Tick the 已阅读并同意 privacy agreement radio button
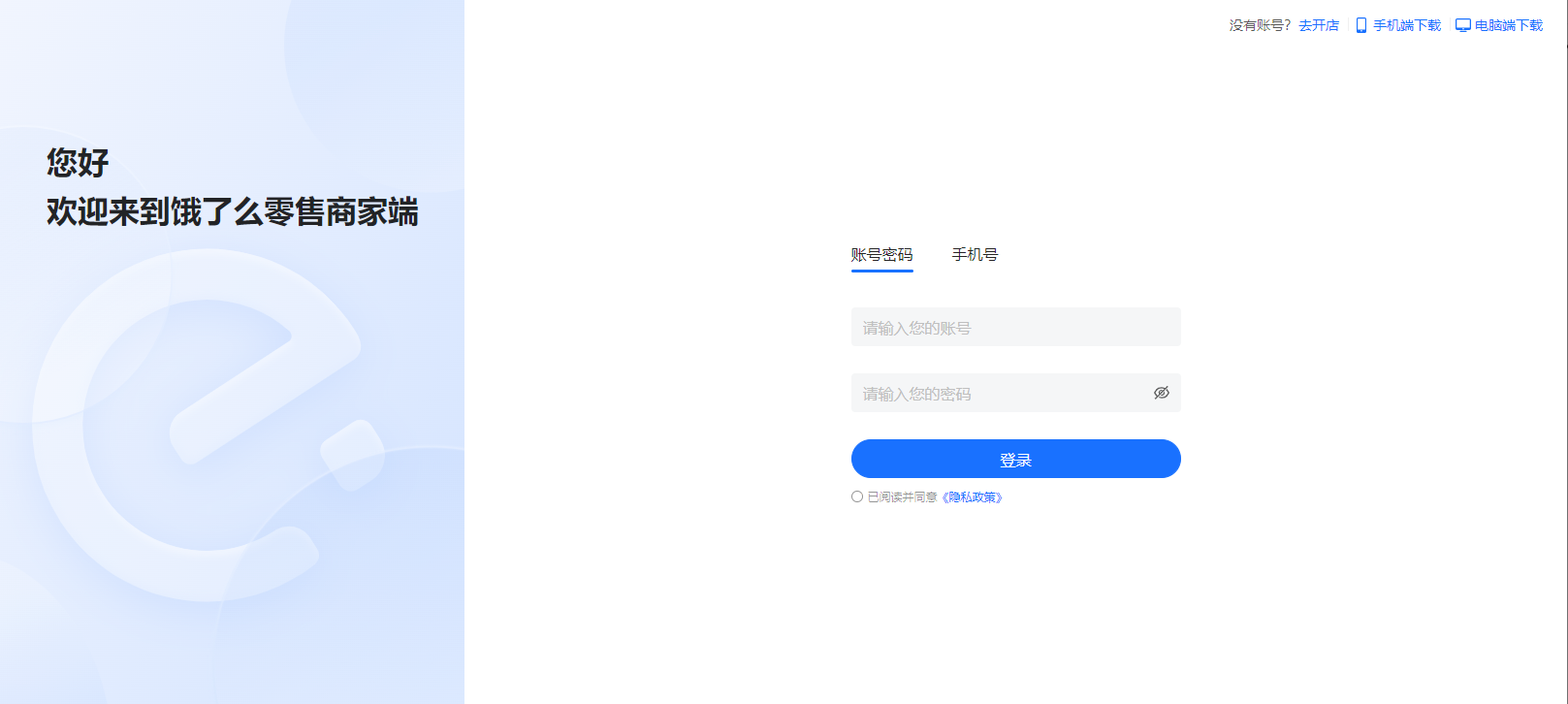 pyautogui.click(x=857, y=496)
